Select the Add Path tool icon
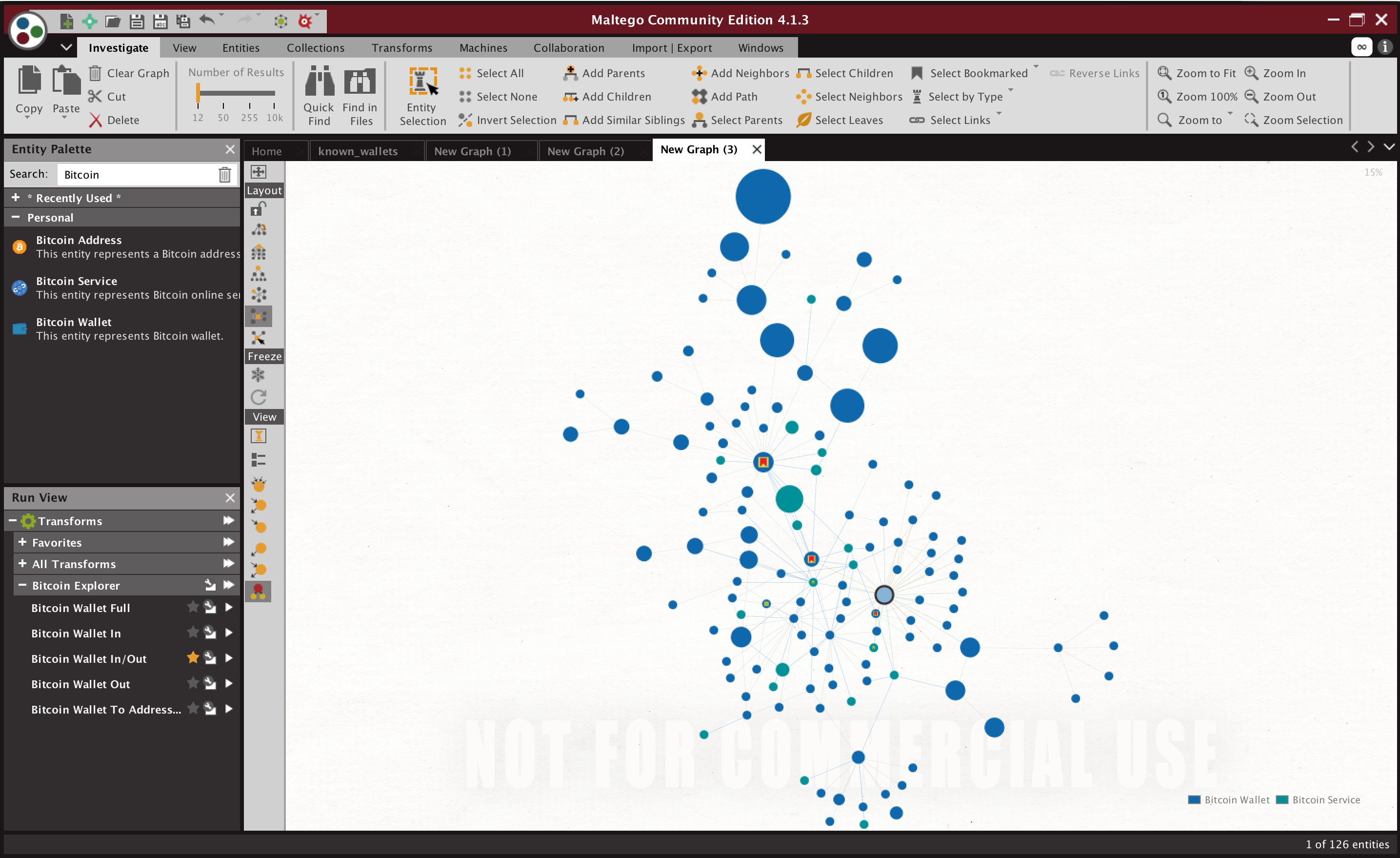The image size is (1400, 858). pyautogui.click(x=698, y=96)
